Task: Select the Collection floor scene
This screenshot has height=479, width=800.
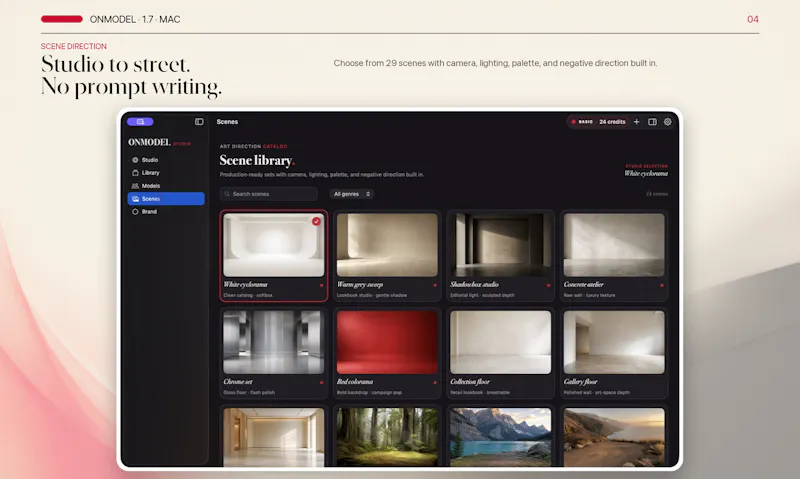Action: (x=501, y=353)
